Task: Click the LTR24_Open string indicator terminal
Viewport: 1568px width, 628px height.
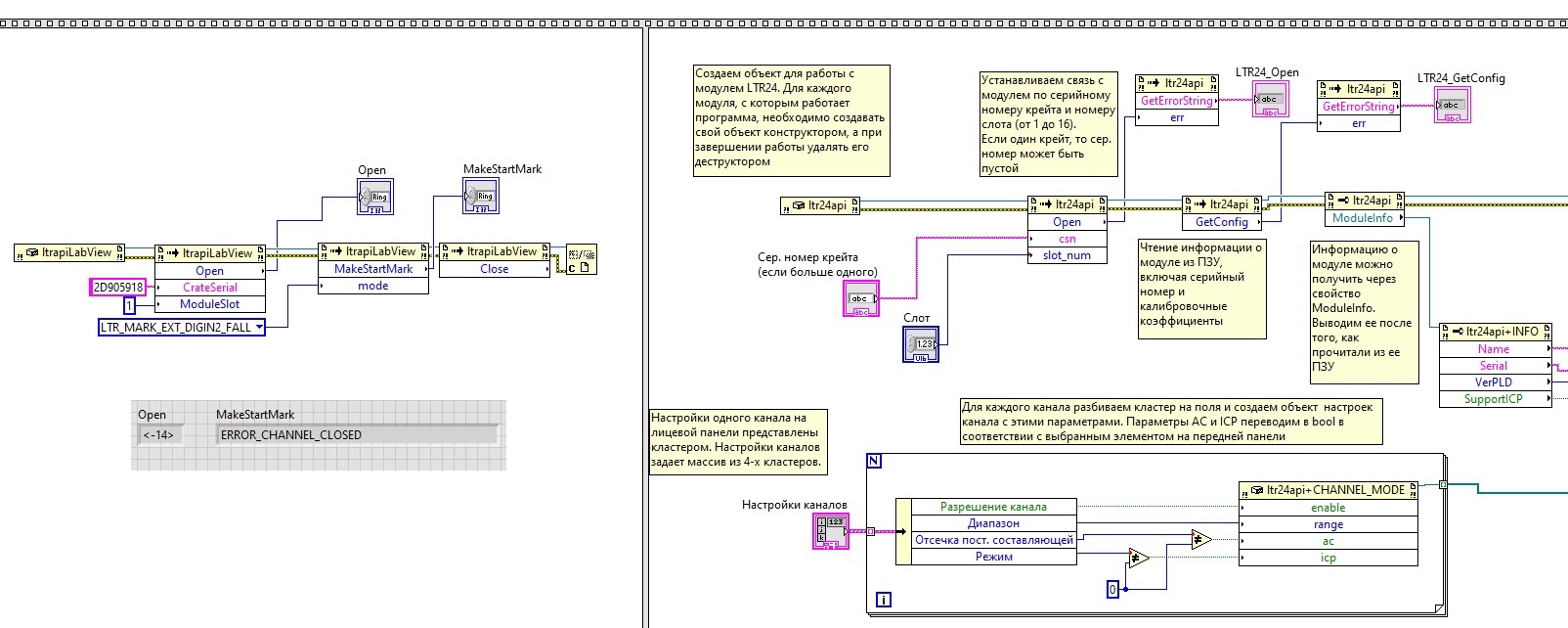Action: point(1271,100)
